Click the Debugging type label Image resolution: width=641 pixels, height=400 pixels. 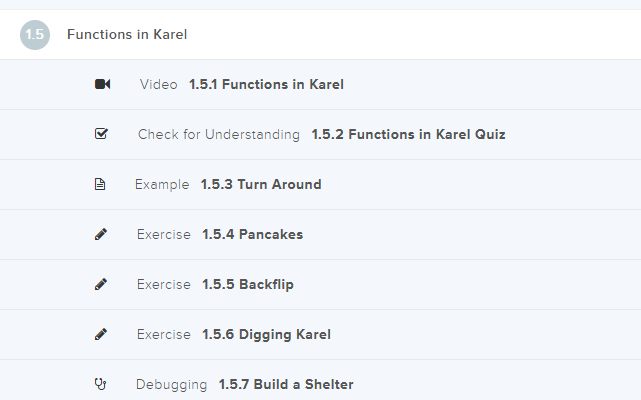pos(172,385)
